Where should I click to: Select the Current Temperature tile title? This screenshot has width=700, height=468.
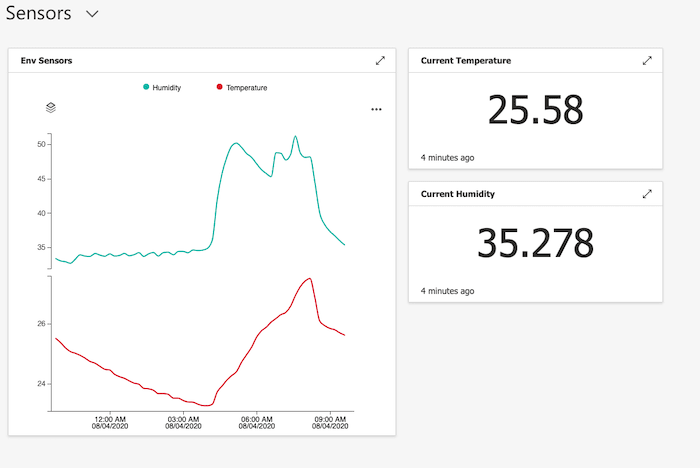466,61
